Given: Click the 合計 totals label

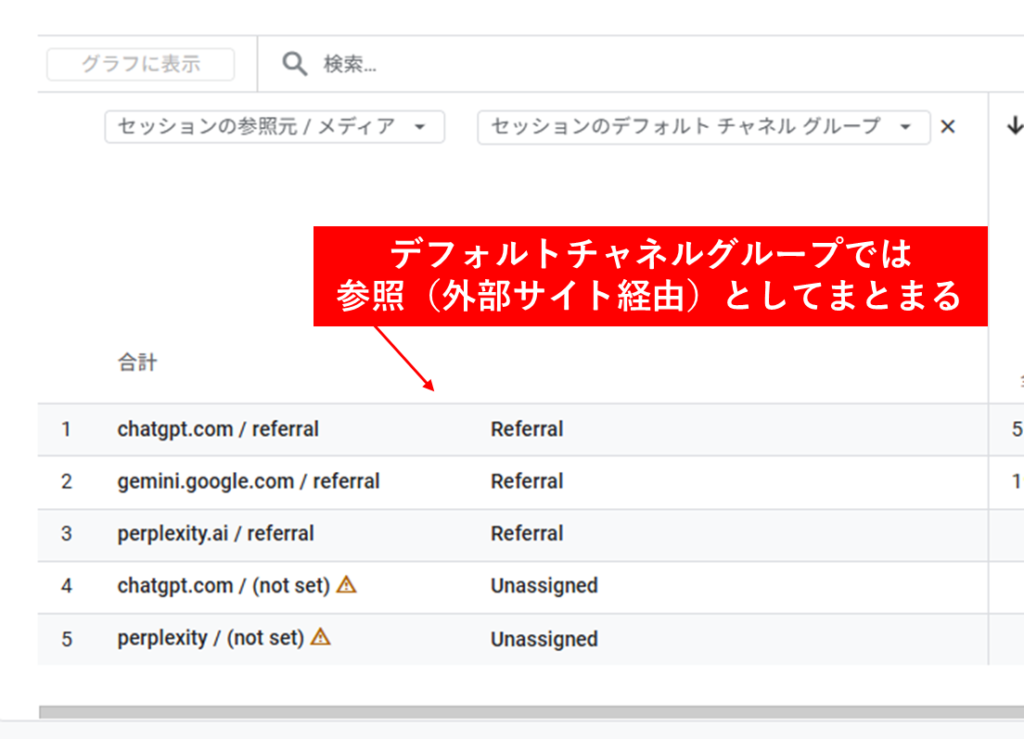Looking at the screenshot, I should (x=137, y=363).
